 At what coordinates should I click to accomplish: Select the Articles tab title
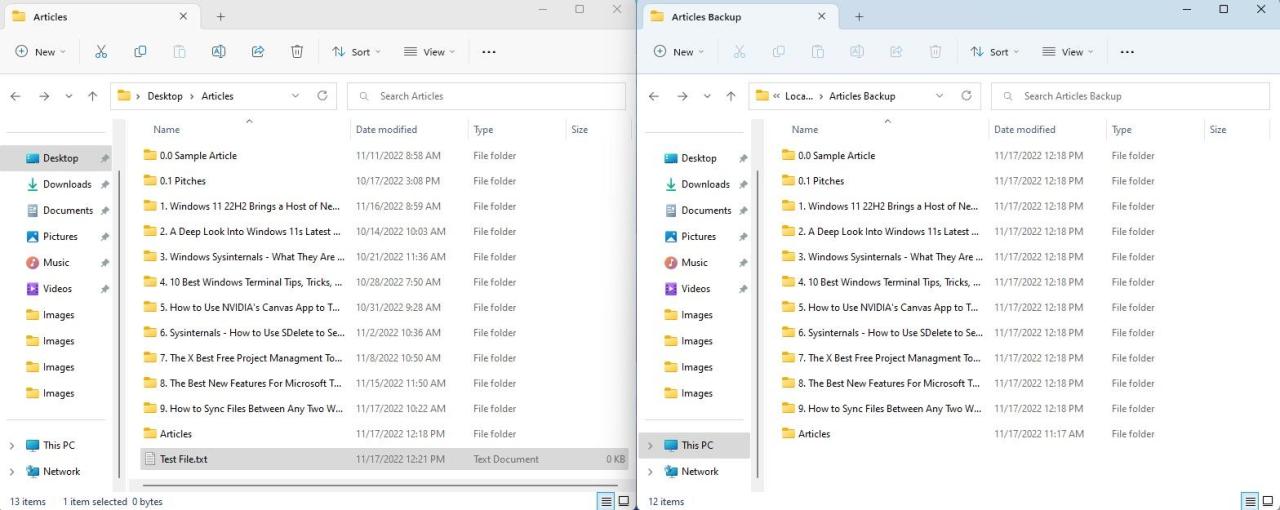point(50,17)
